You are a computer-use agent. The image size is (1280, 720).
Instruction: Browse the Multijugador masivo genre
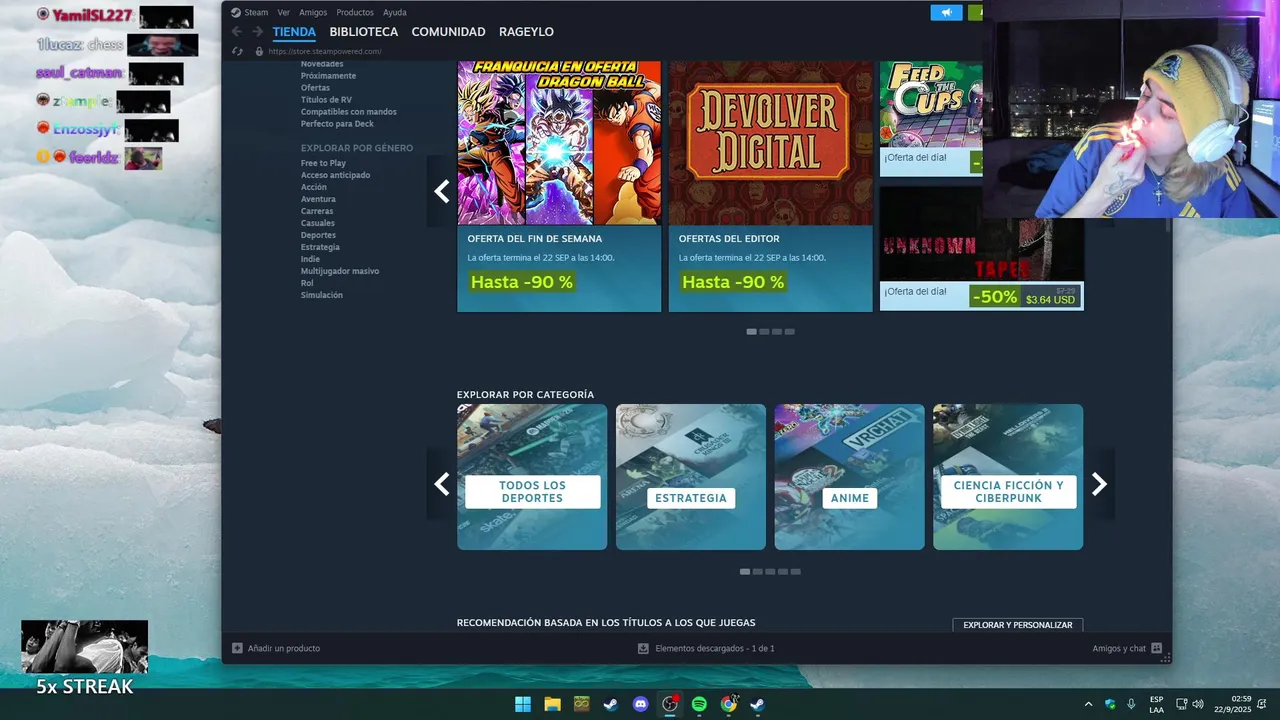[340, 271]
